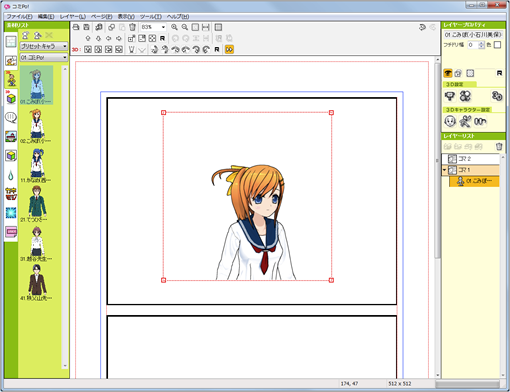
Task: Click the right arrow move icon
Action: point(119,38)
